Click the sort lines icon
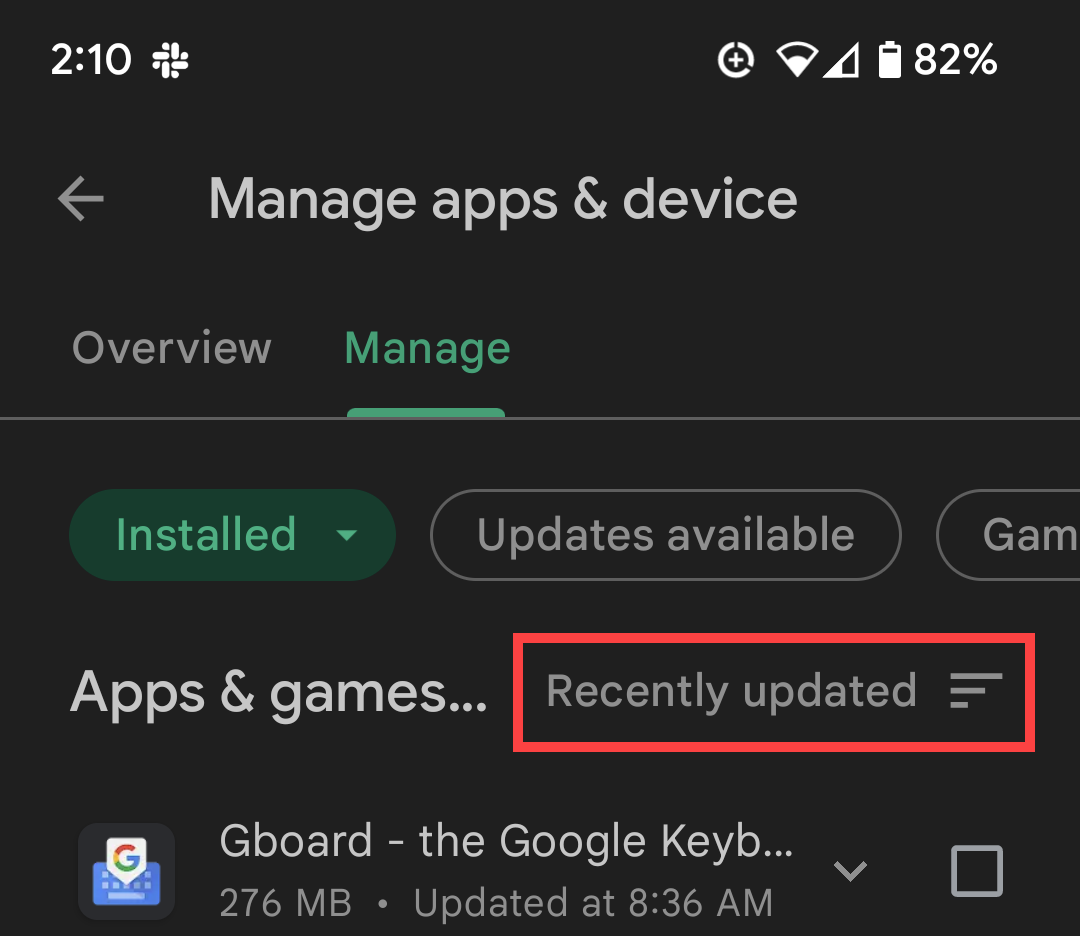1080x936 pixels. [x=975, y=691]
